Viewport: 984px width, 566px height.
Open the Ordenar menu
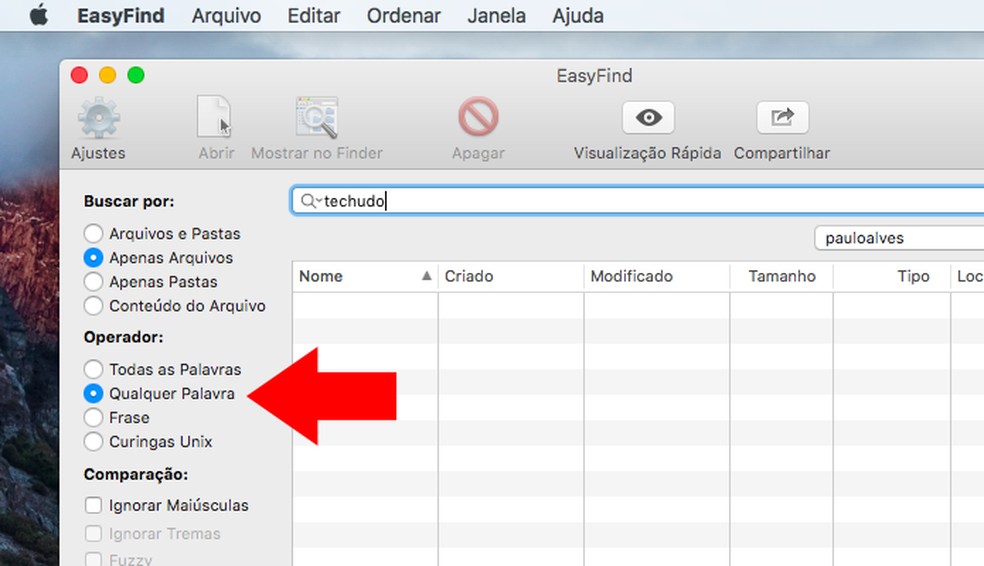404,15
